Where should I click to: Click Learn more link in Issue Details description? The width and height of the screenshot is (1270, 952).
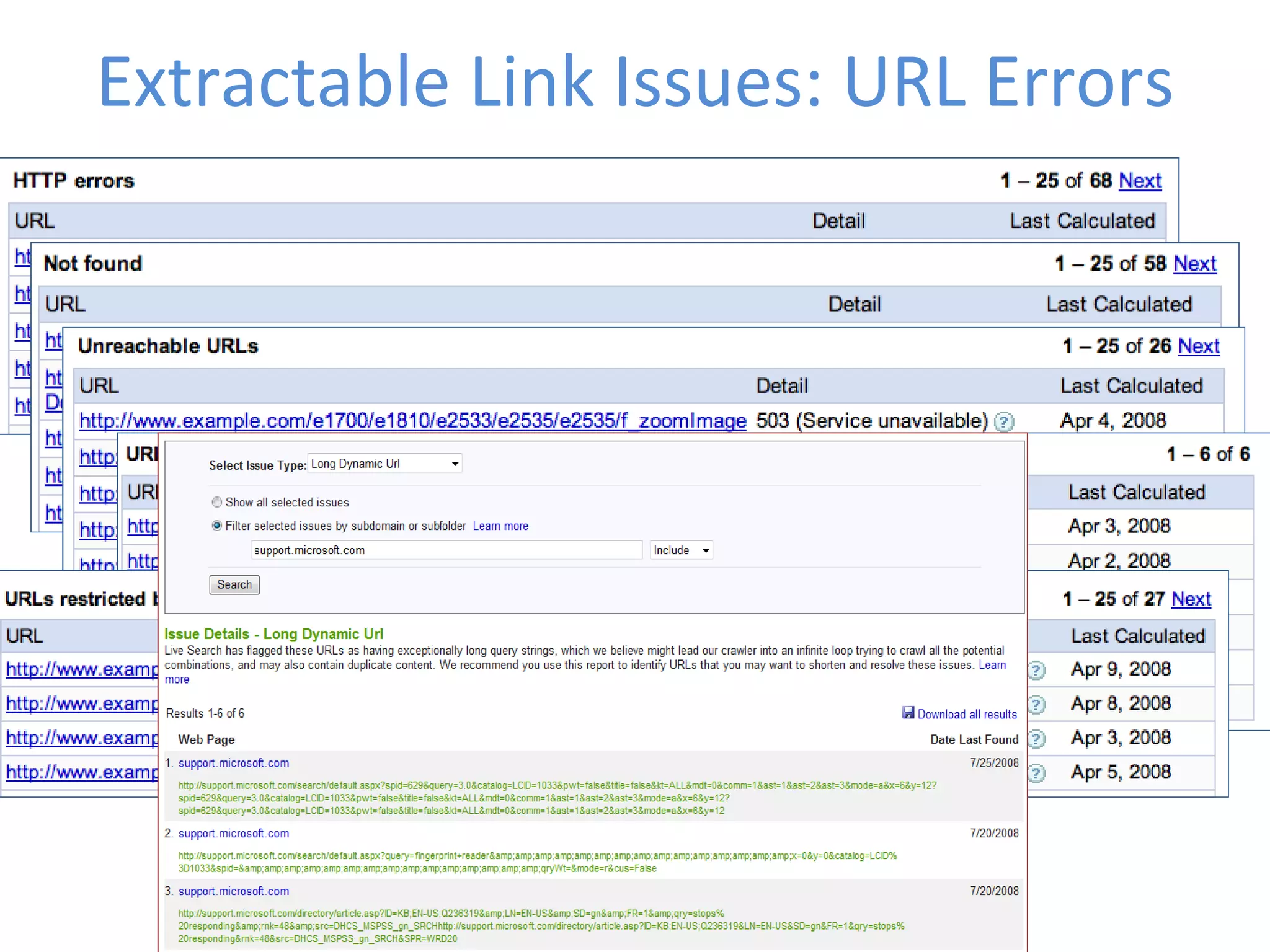992,665
